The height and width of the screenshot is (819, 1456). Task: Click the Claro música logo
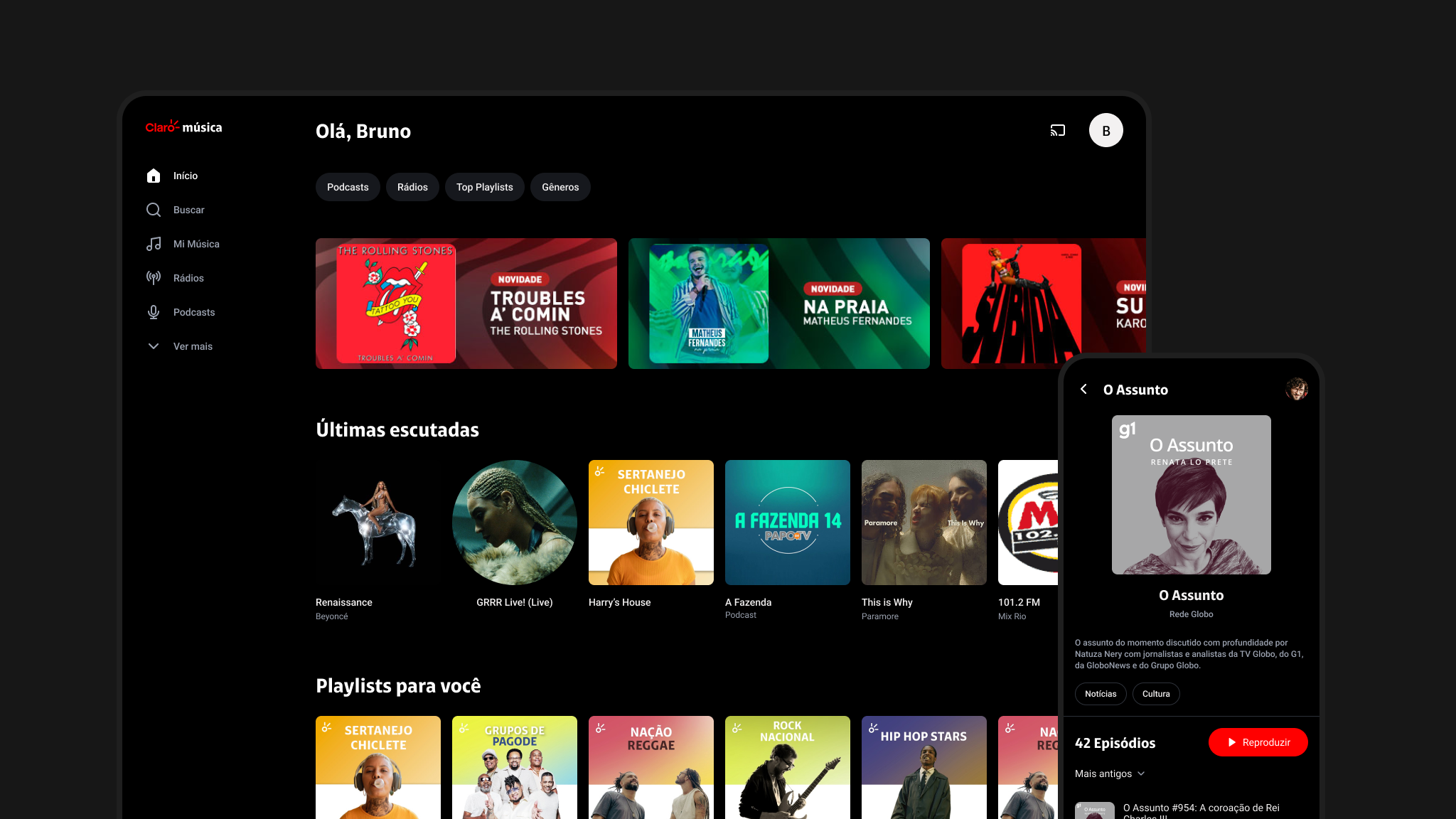tap(183, 127)
